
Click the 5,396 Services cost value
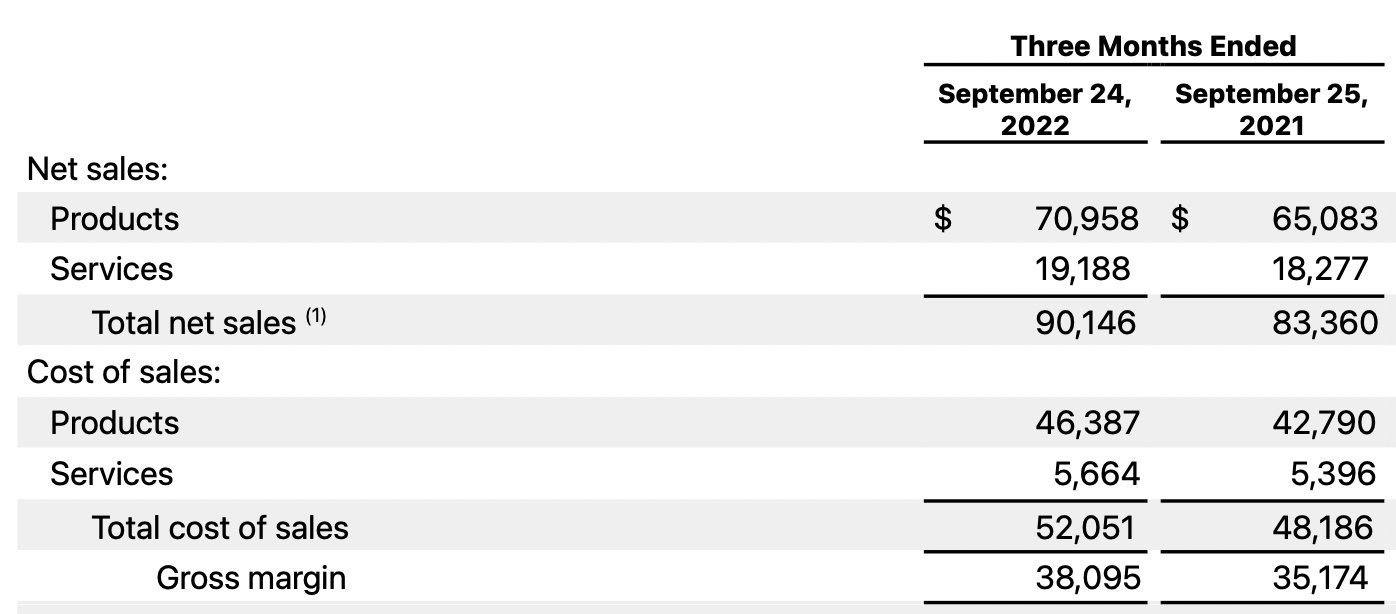[x=1333, y=474]
